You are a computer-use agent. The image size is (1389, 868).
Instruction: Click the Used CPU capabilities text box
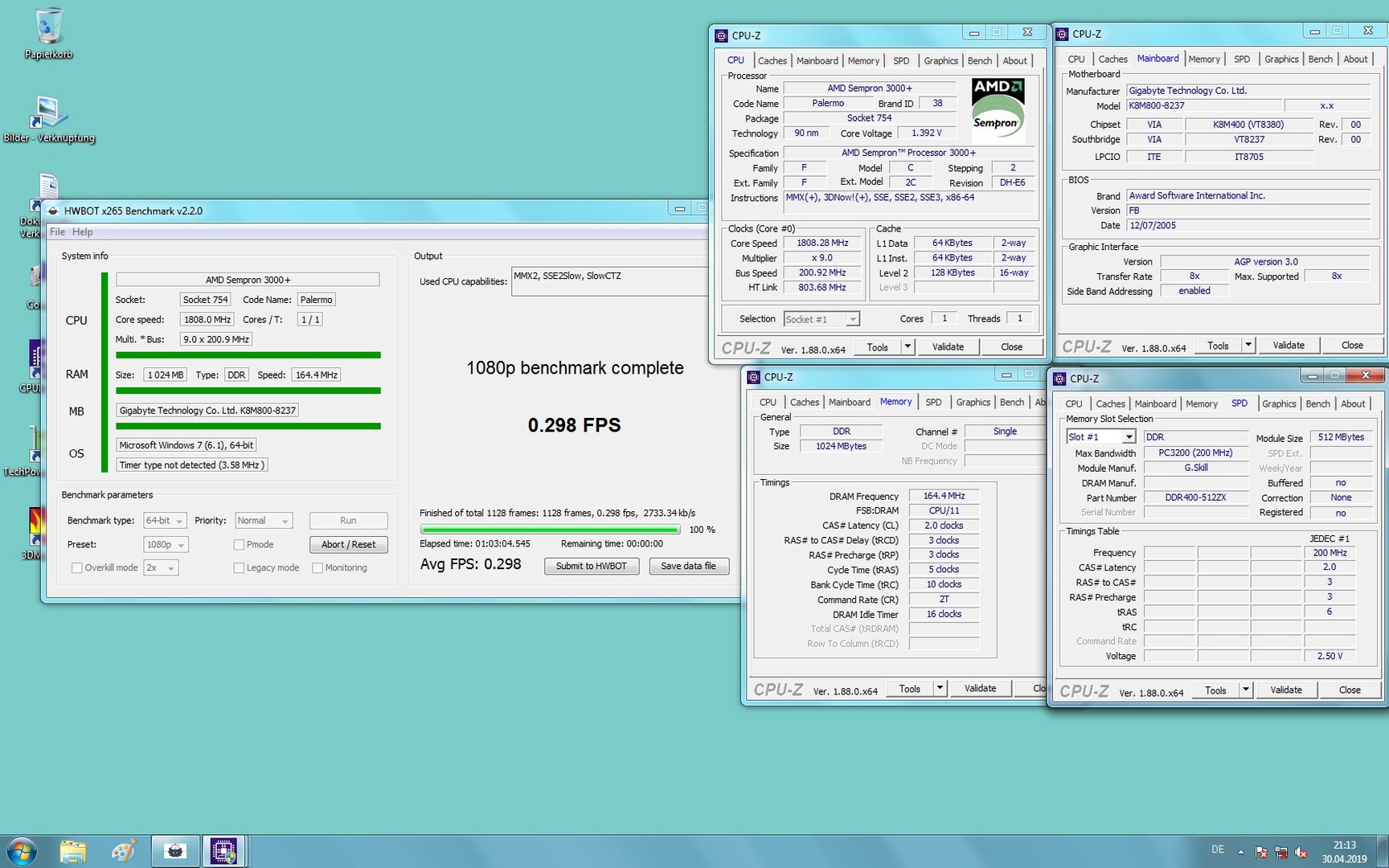point(609,281)
